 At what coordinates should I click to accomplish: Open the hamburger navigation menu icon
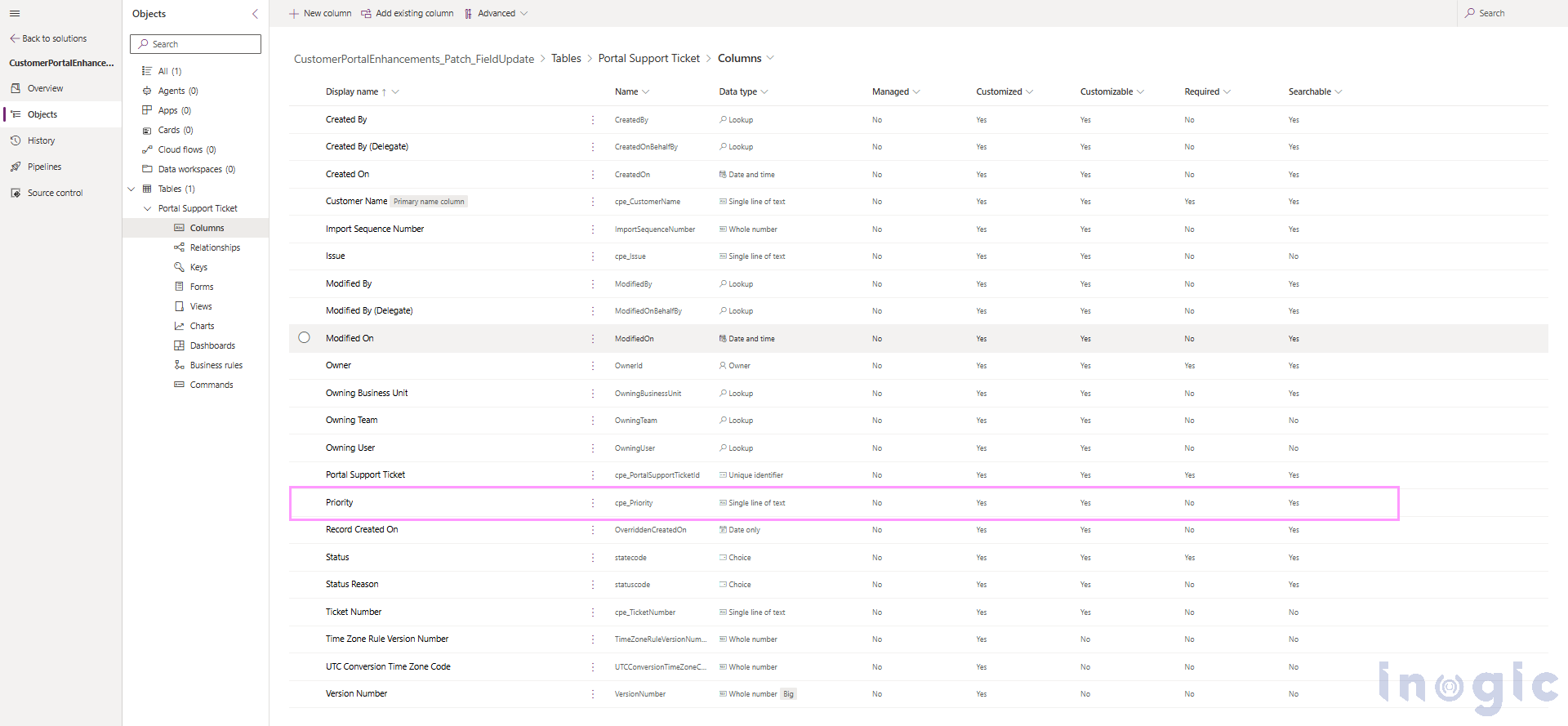tap(15, 13)
